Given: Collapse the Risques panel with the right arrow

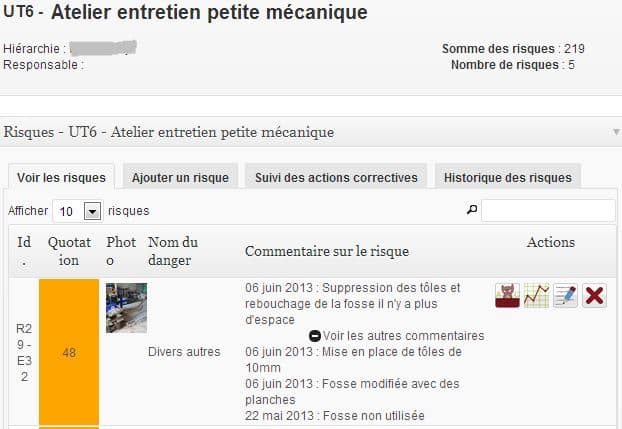Looking at the screenshot, I should point(616,132).
